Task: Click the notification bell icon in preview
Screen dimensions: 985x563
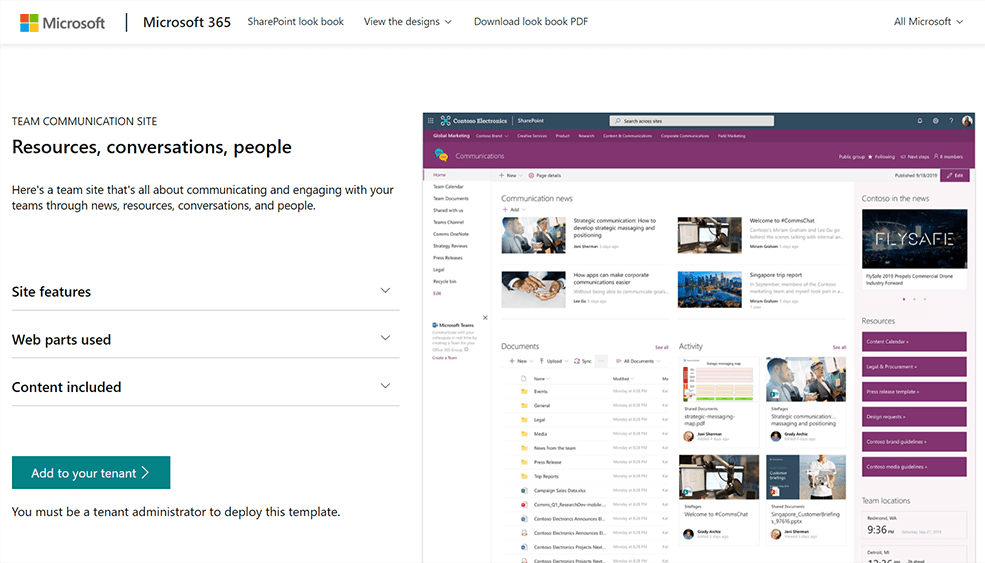Action: point(920,121)
